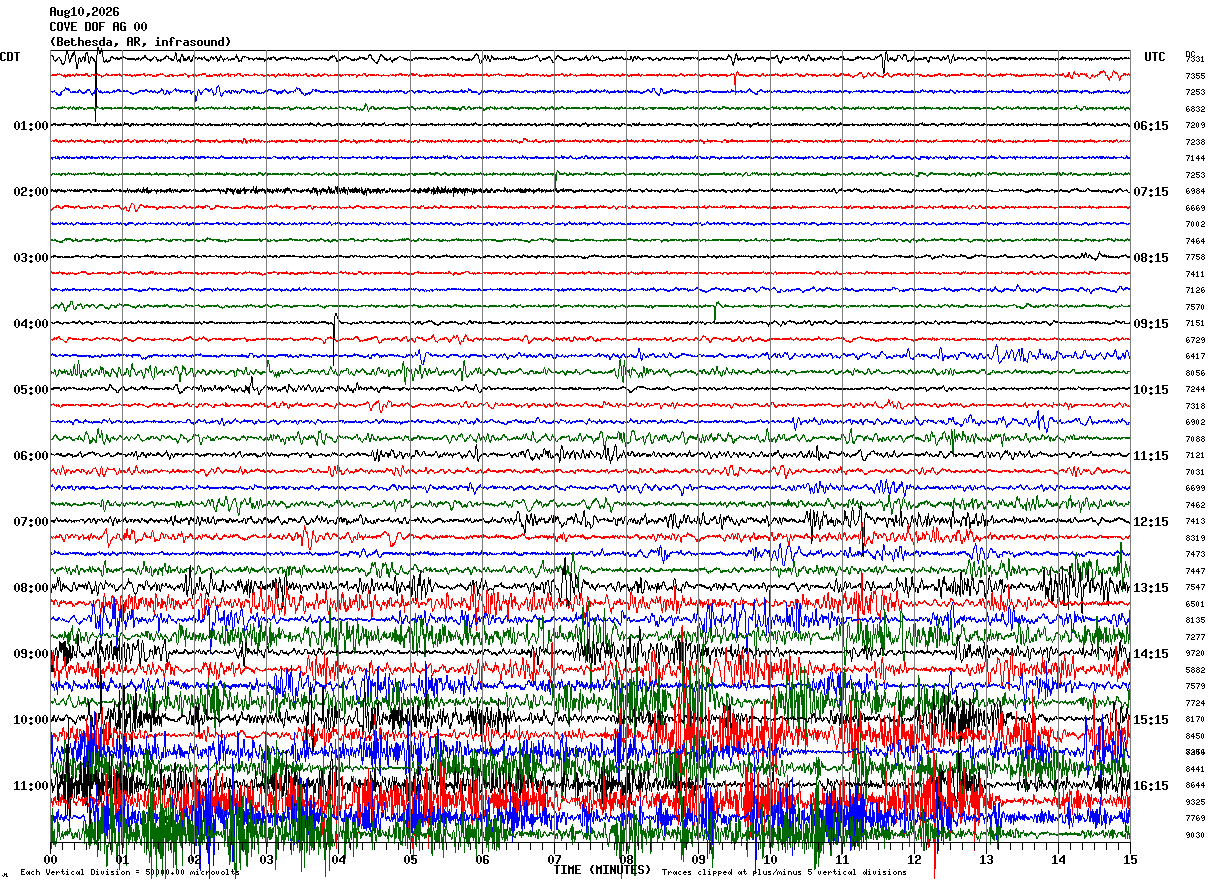Click the Bethesda, AR, infrasound location text
Screen dimensions: 1210x886
coord(141,42)
